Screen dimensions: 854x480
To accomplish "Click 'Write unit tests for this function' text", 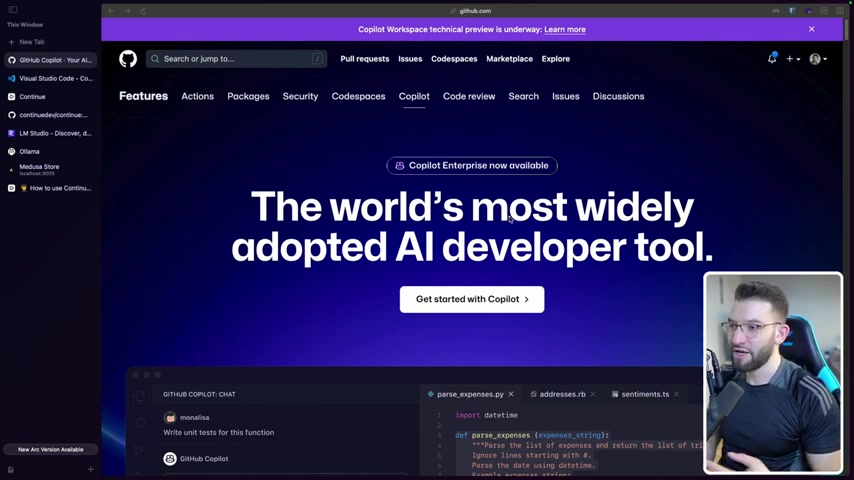I will (218, 432).
